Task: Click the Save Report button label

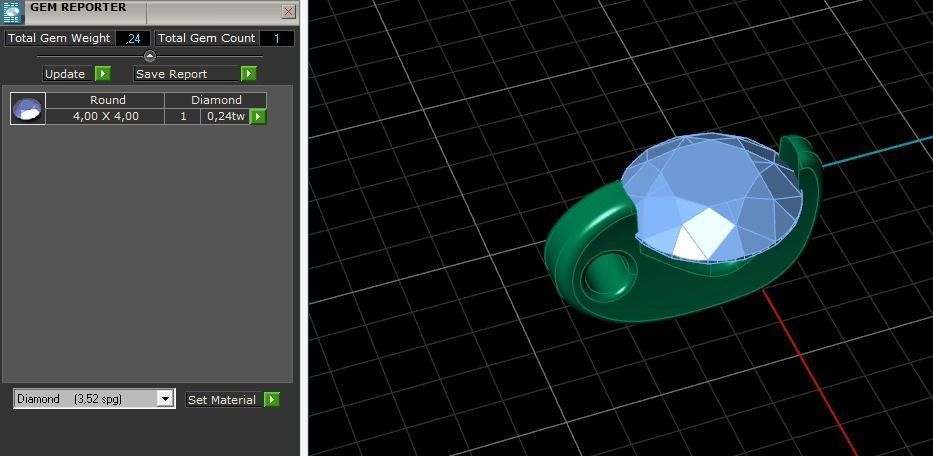Action: pos(186,74)
